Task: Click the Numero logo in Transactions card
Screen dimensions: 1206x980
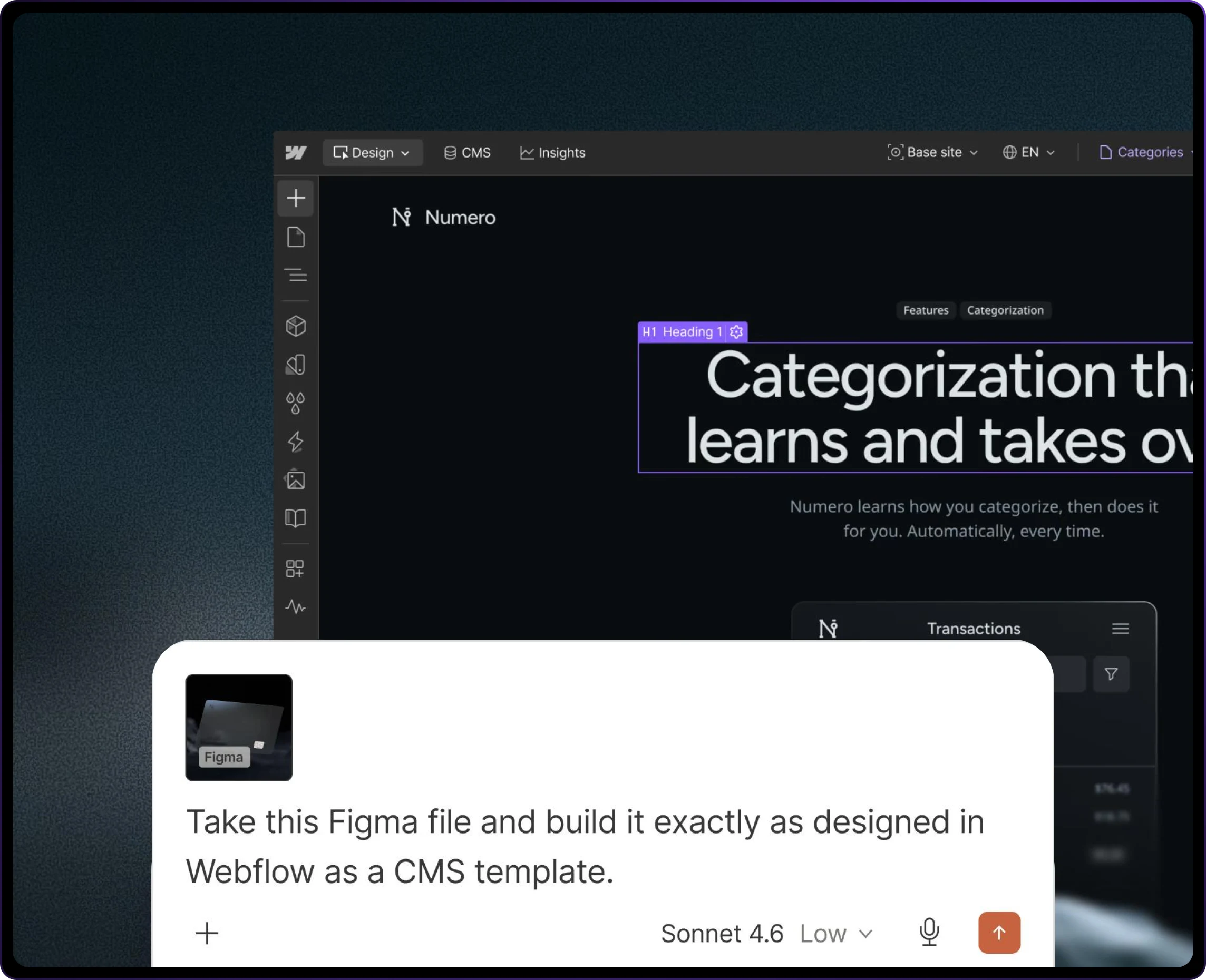Action: tap(828, 628)
